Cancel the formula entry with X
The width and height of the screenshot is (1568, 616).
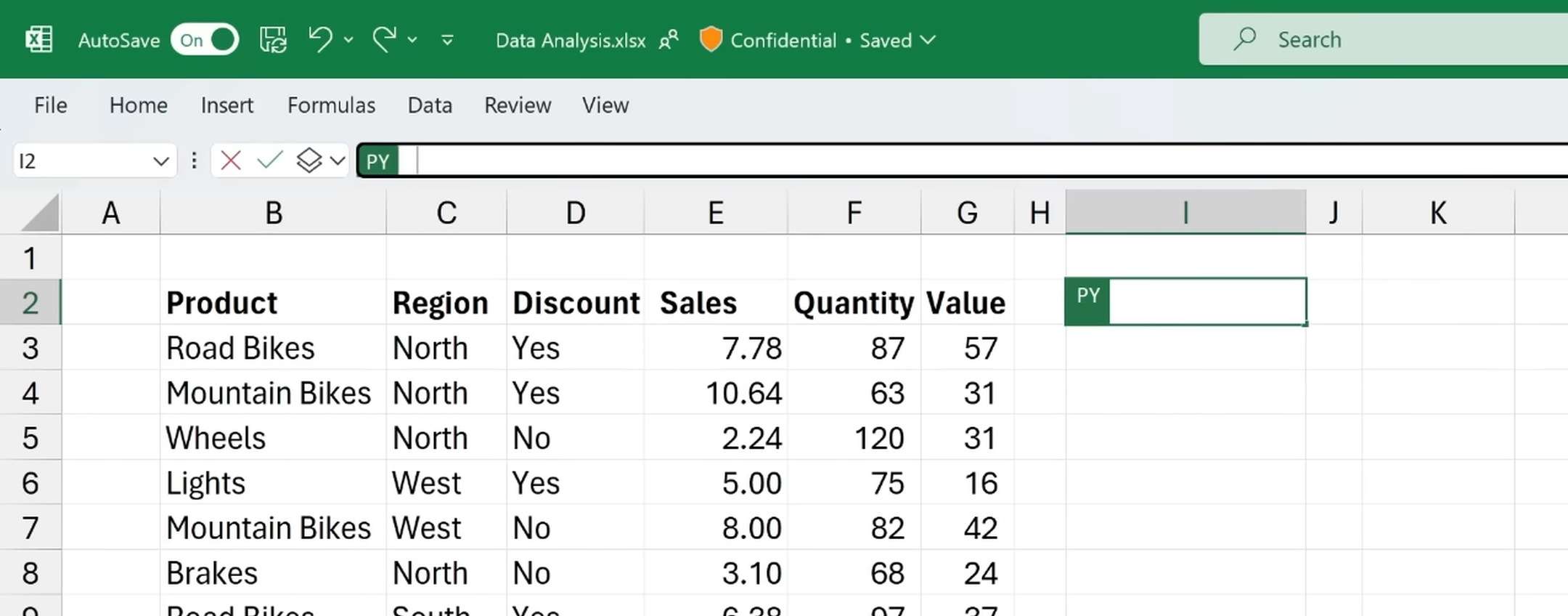coord(231,160)
